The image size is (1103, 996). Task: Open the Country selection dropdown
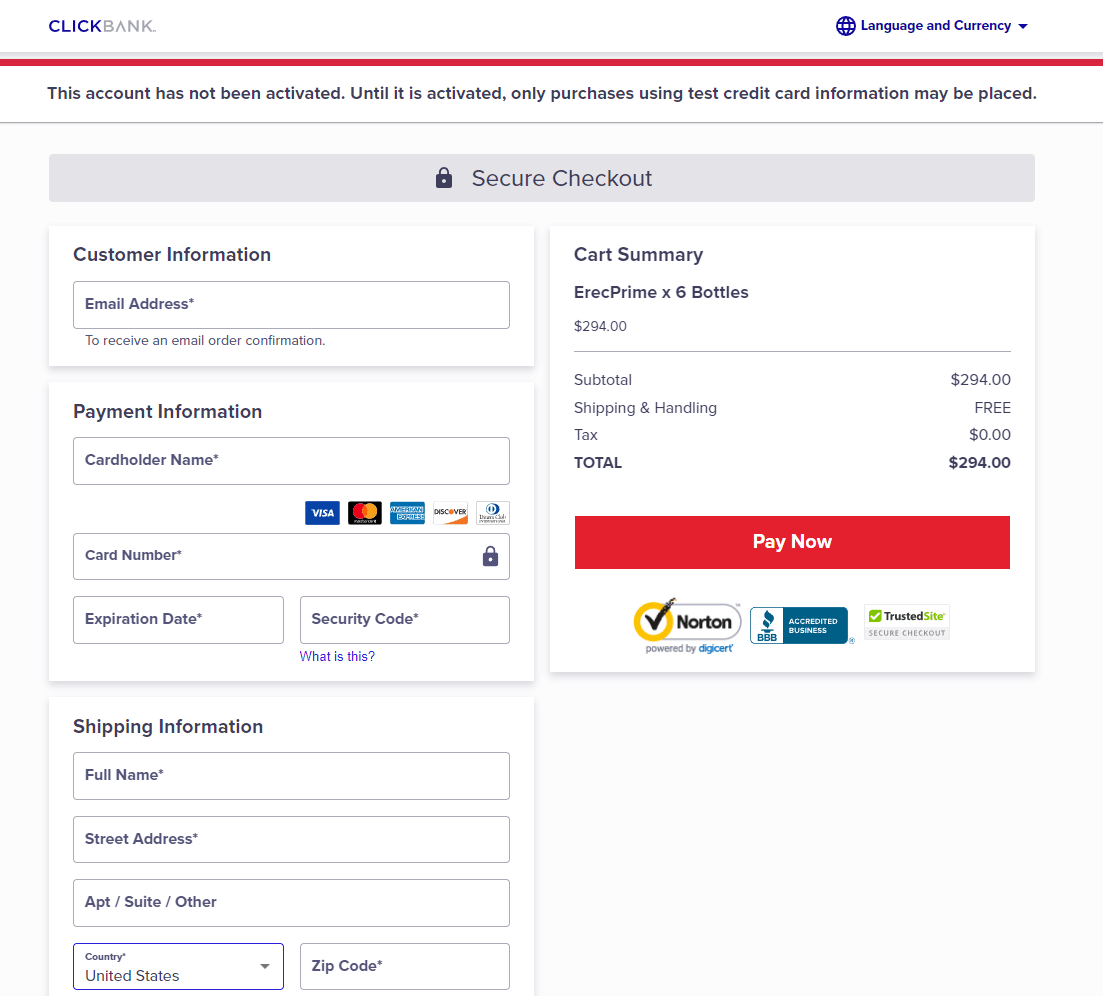[178, 966]
